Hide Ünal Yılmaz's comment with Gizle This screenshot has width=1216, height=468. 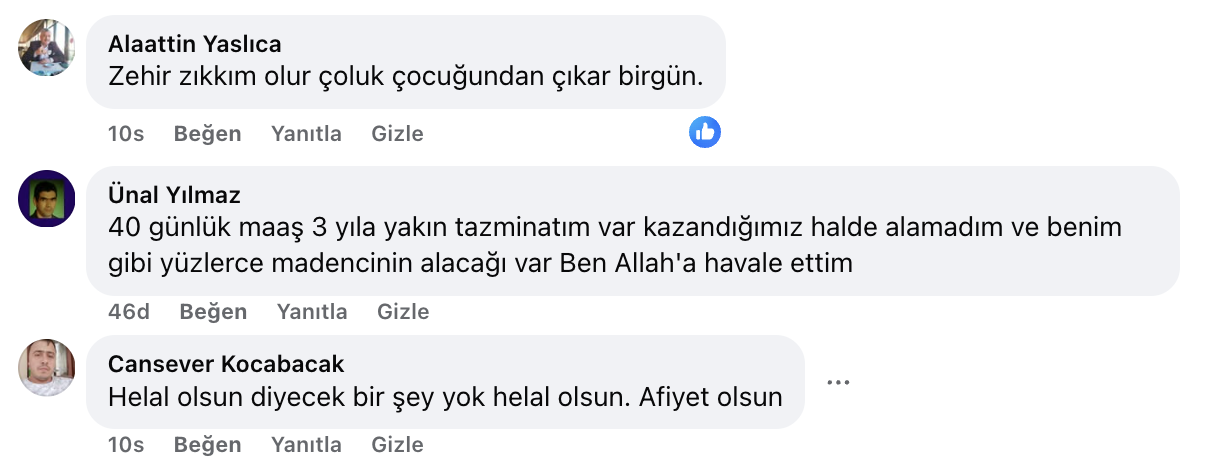pyautogui.click(x=403, y=312)
